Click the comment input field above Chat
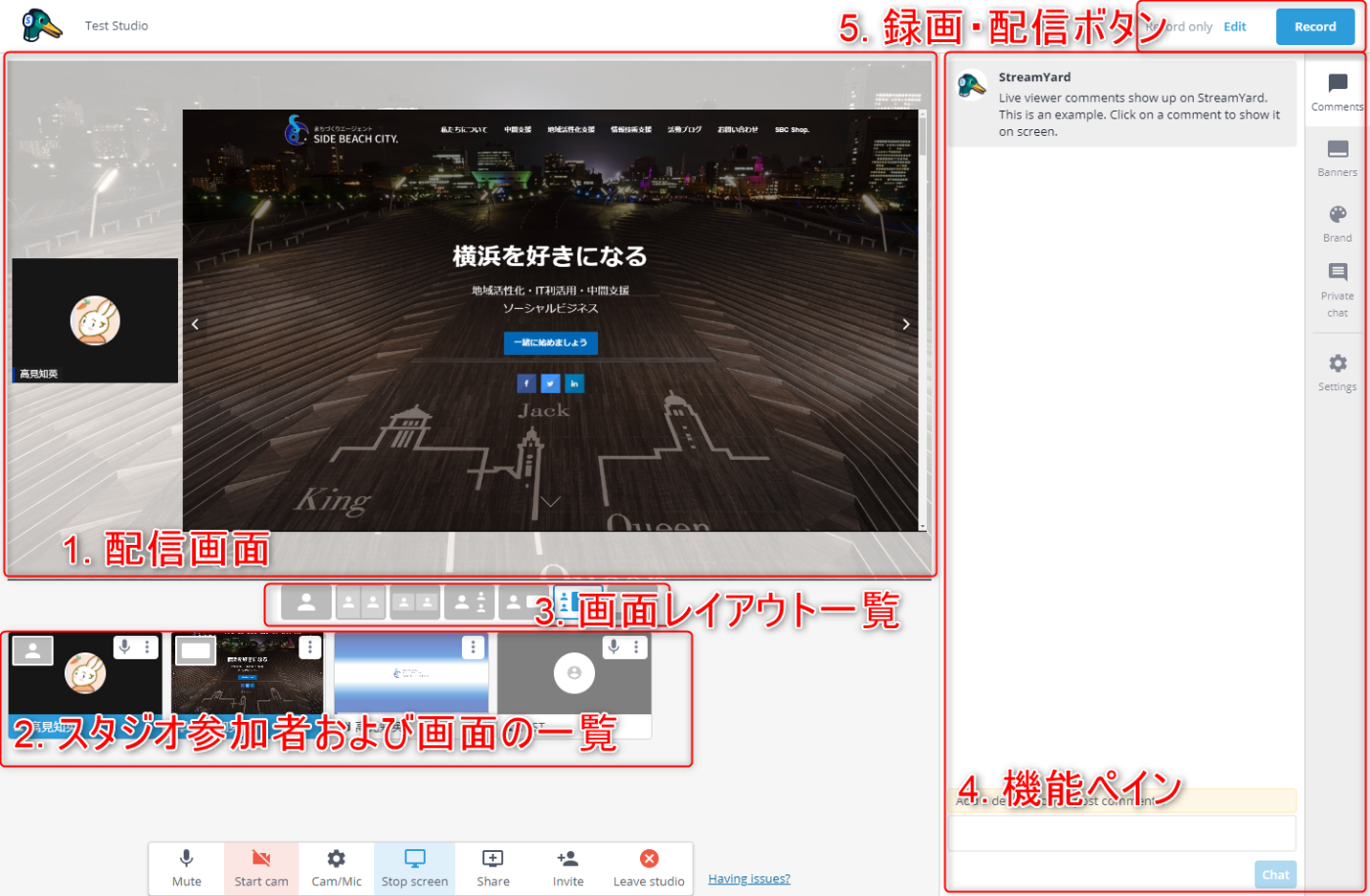1370x896 pixels. click(x=1122, y=833)
